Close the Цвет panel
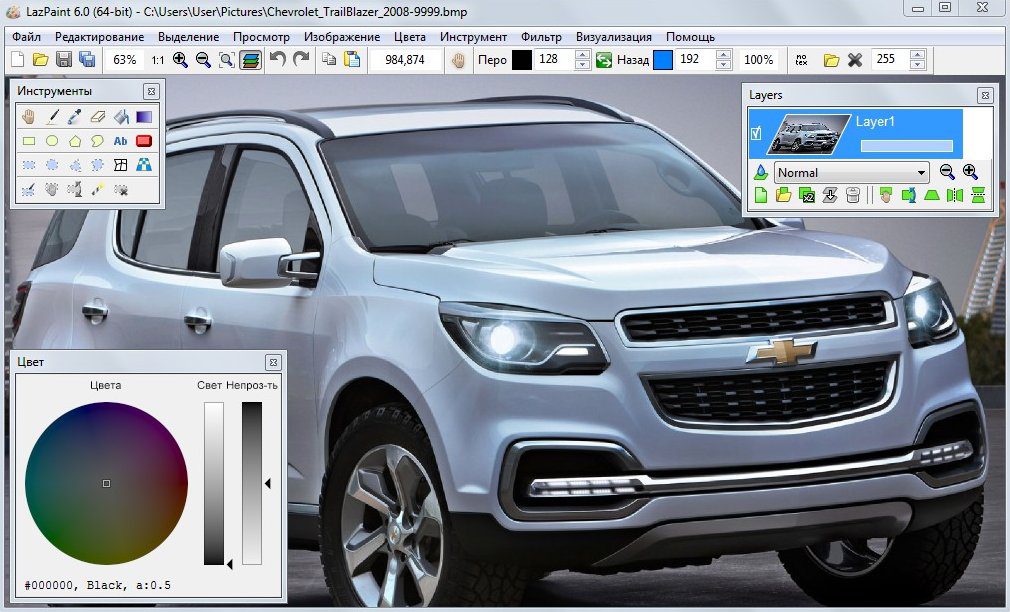The width and height of the screenshot is (1010, 612). pos(272,362)
